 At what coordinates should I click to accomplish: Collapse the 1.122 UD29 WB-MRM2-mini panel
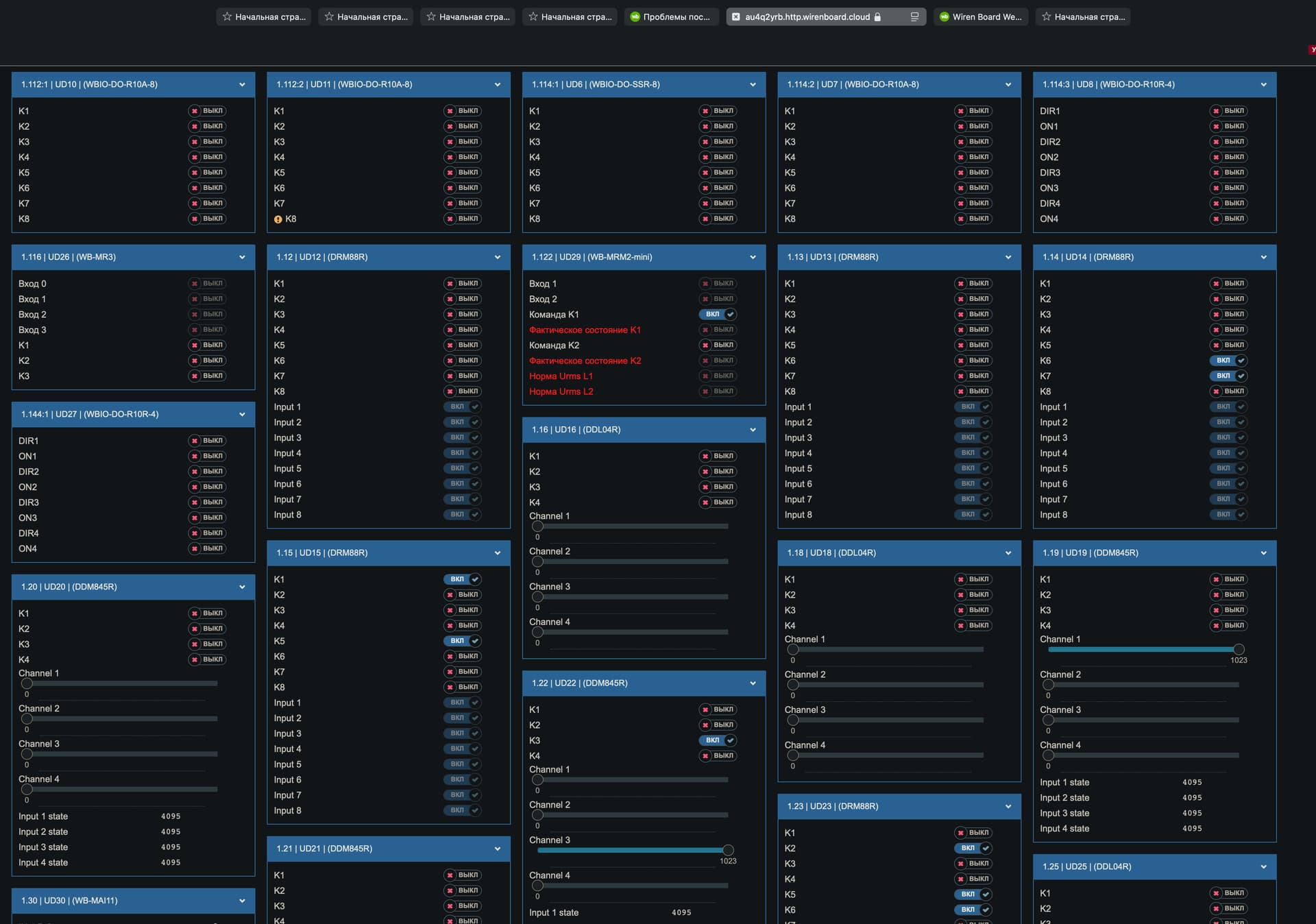click(753, 258)
